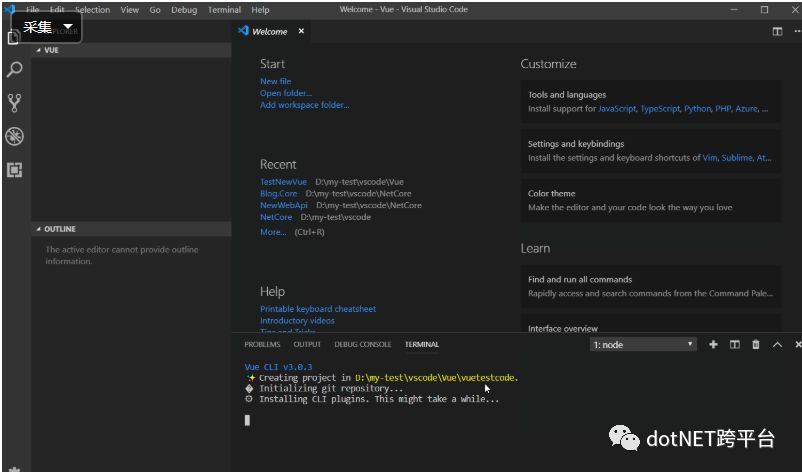
Task: Create a new terminal with plus icon
Action: coord(713,345)
